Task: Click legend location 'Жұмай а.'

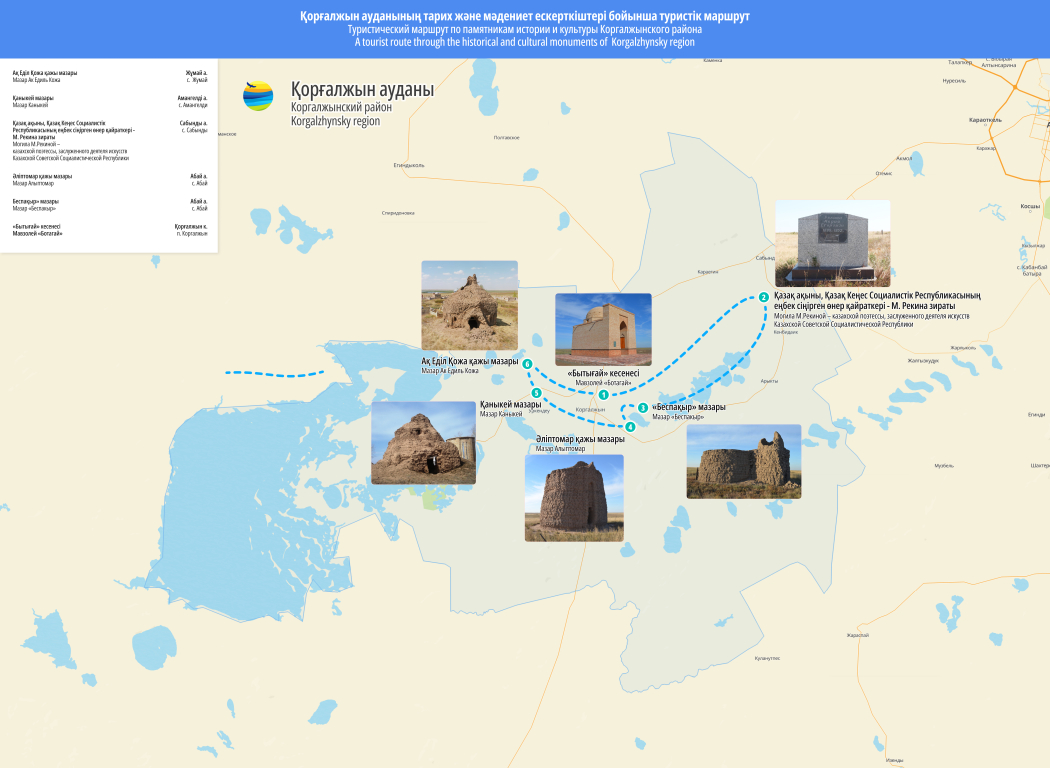Action: click(196, 72)
